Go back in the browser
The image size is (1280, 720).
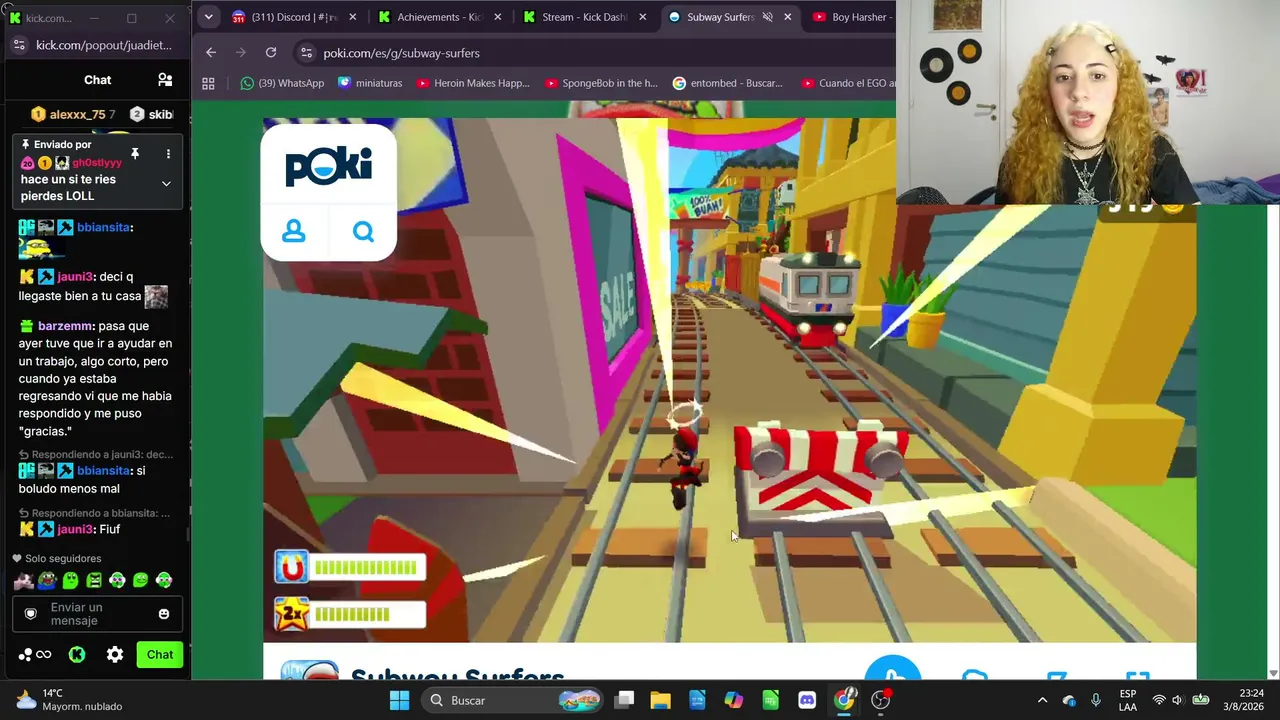point(210,53)
